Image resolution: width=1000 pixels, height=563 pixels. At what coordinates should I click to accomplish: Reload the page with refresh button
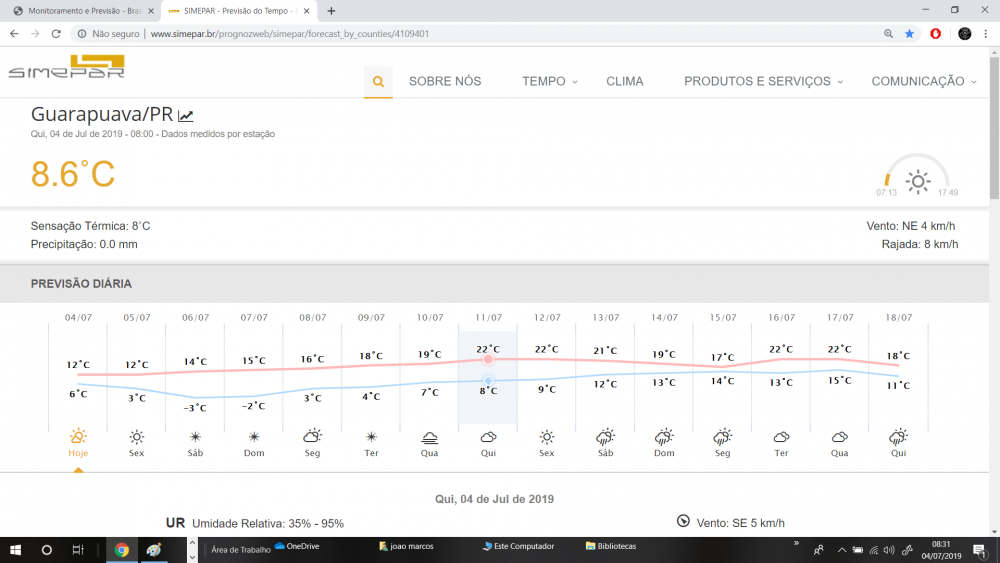point(56,33)
